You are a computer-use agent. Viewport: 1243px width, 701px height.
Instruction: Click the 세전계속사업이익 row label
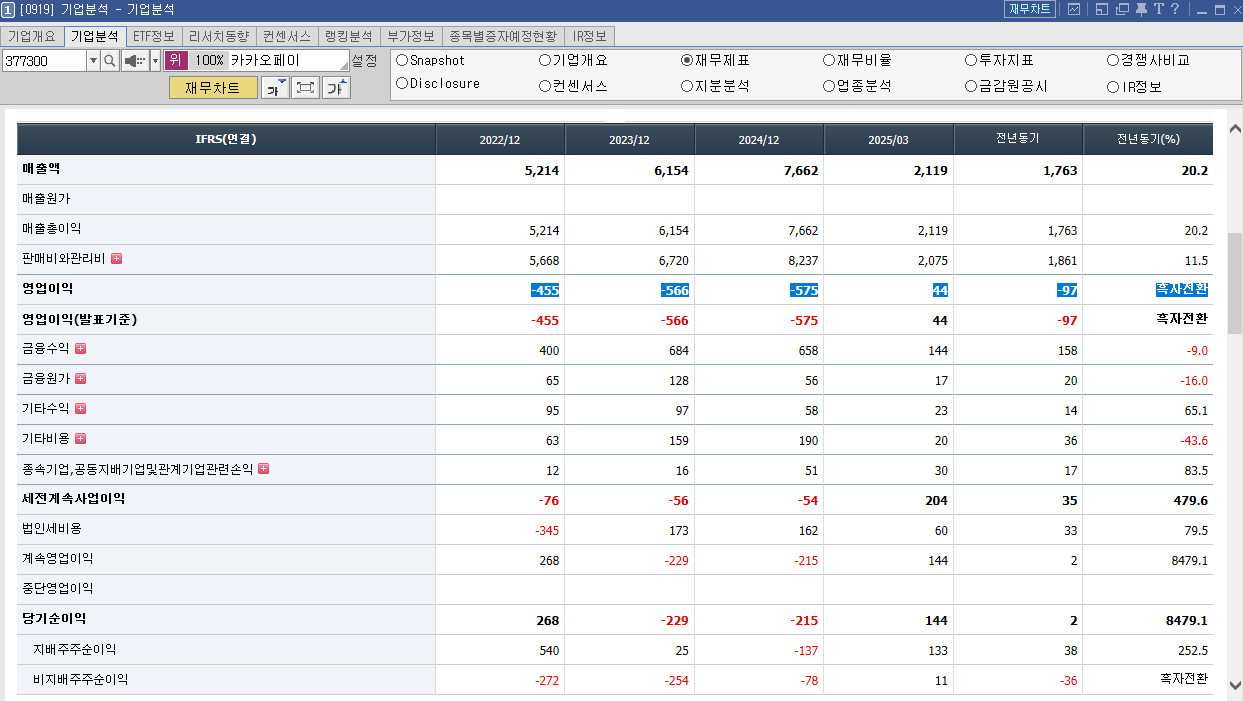pos(73,498)
